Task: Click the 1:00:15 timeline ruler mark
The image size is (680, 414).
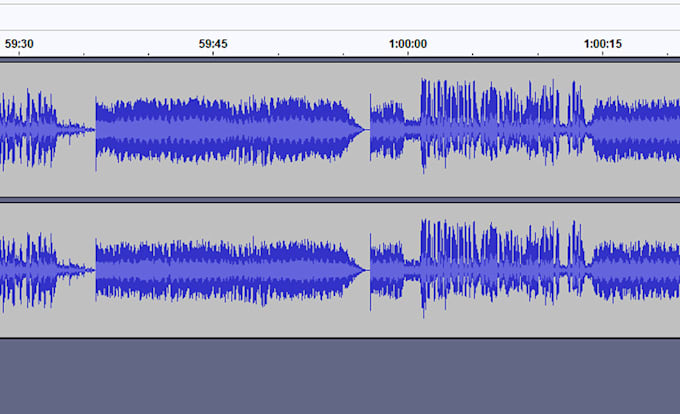Action: click(602, 44)
